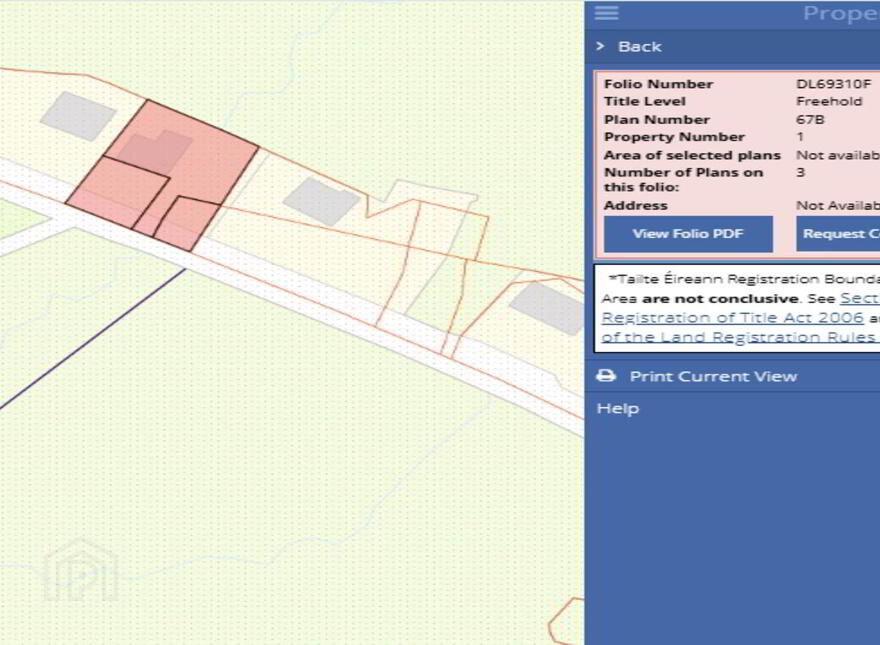Click the Address label
This screenshot has width=880, height=645.
click(x=635, y=205)
